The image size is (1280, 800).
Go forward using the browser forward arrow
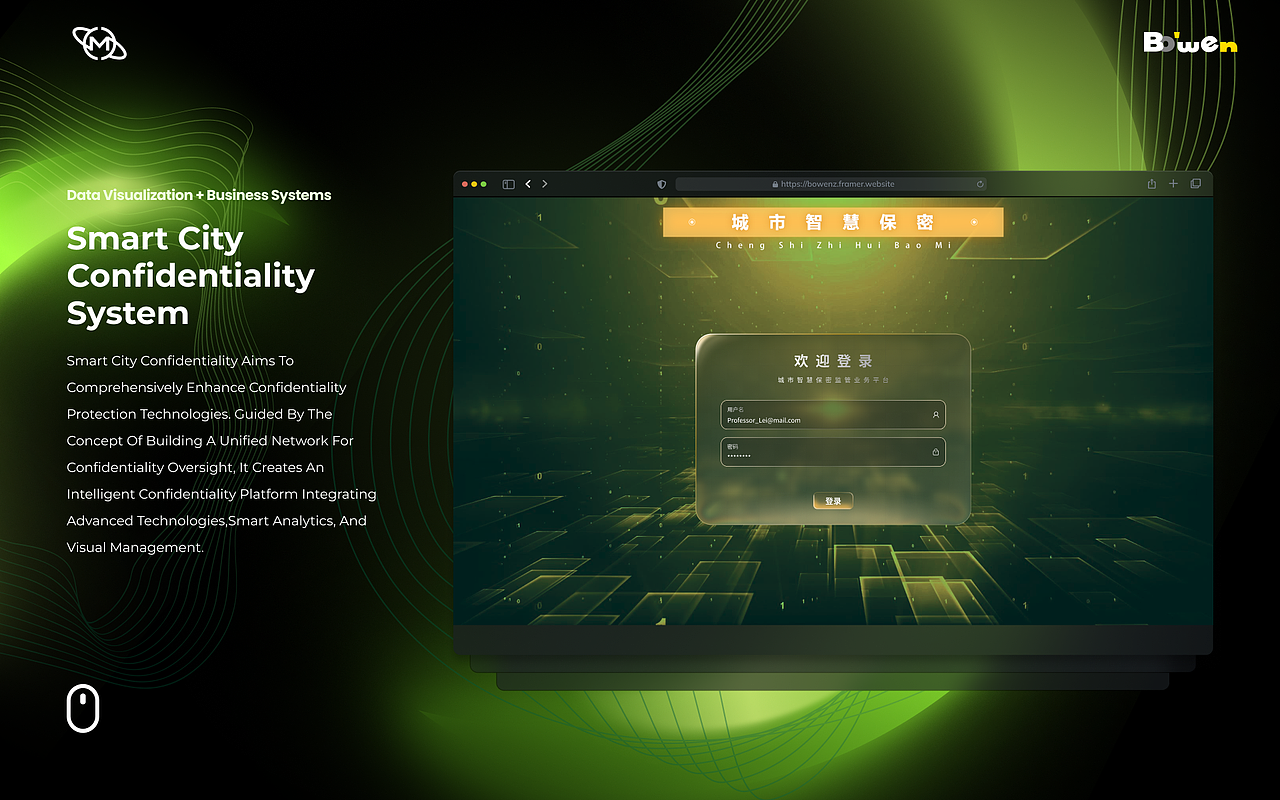pyautogui.click(x=544, y=184)
